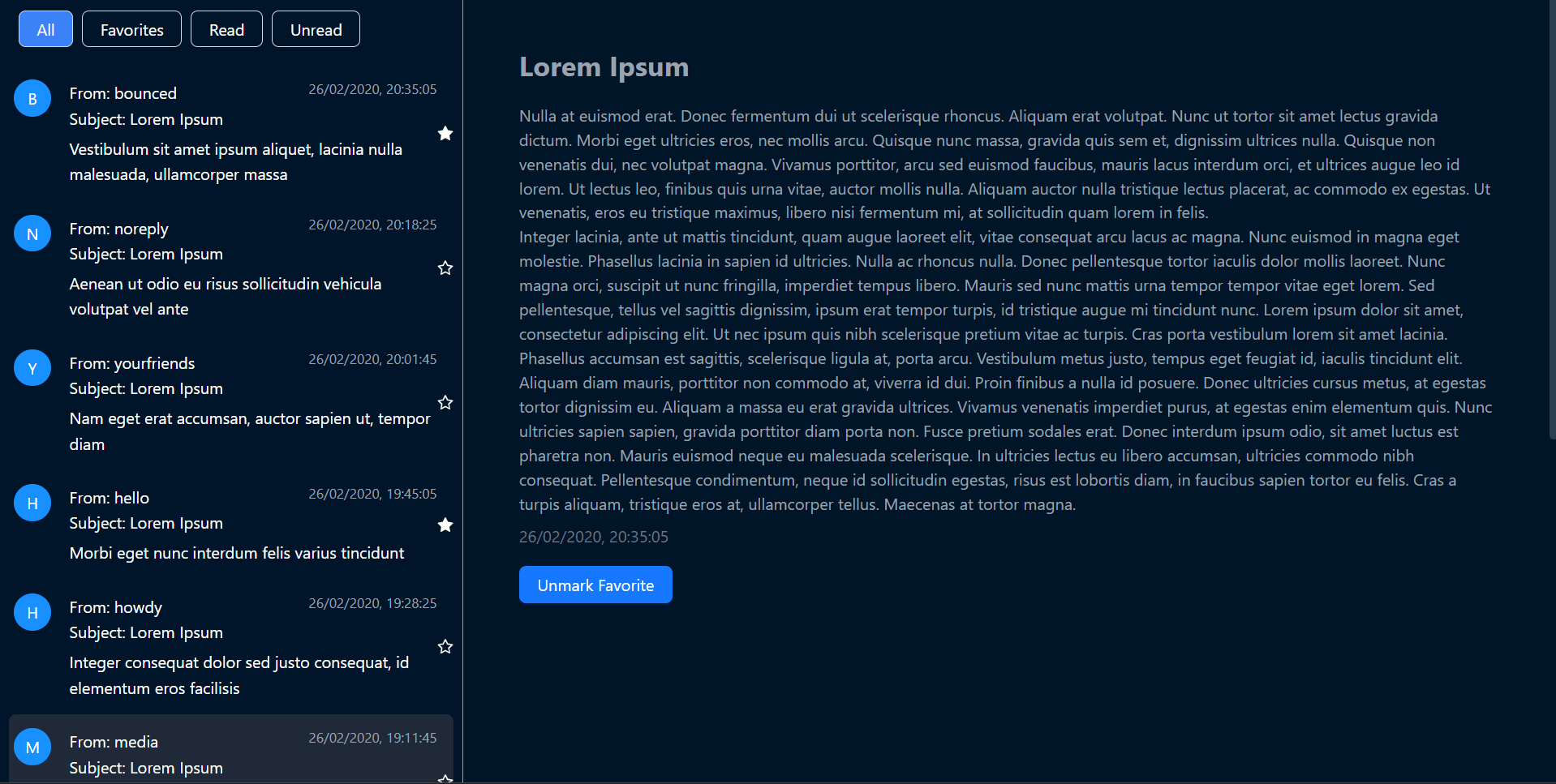
Task: Click preview 'Aenean ut odio eu risus'
Action: click(x=226, y=297)
